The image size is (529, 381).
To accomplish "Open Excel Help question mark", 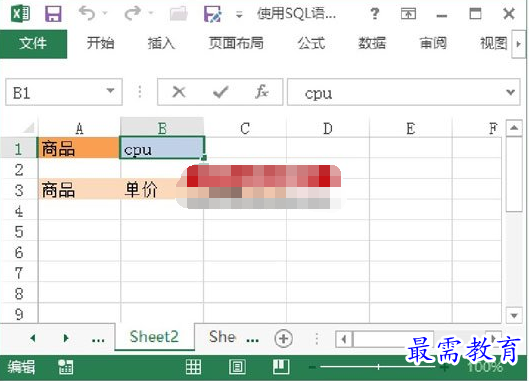I will tap(374, 14).
